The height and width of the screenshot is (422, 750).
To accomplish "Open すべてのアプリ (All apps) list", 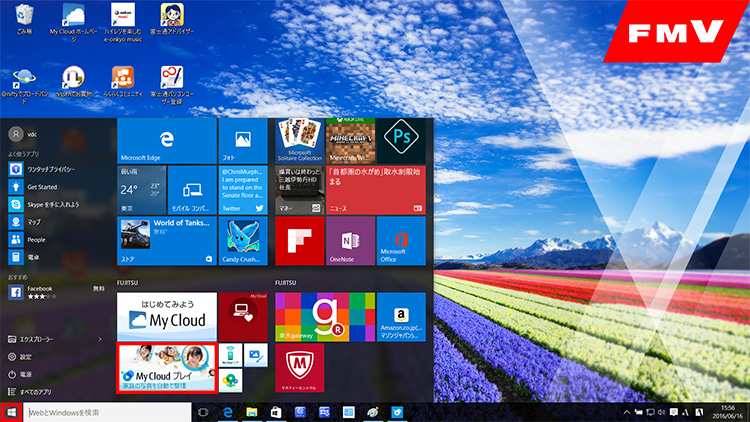I will point(40,391).
